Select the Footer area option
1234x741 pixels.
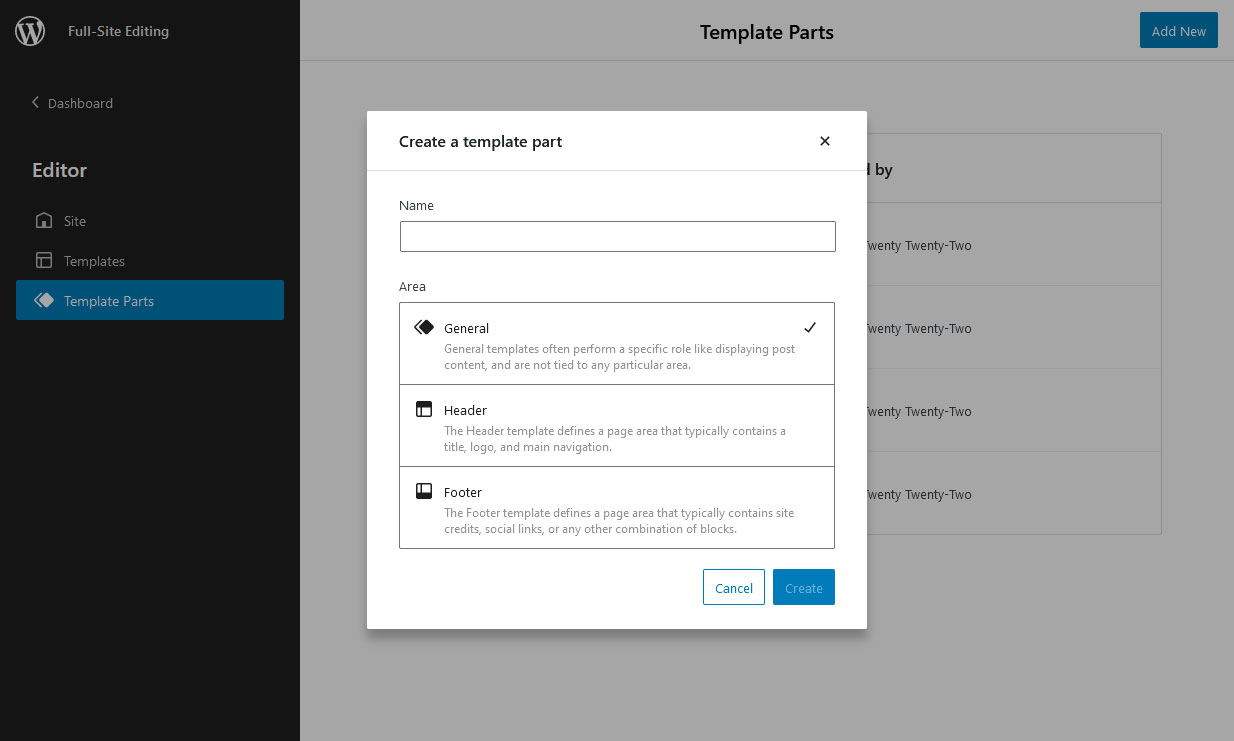[x=617, y=507]
